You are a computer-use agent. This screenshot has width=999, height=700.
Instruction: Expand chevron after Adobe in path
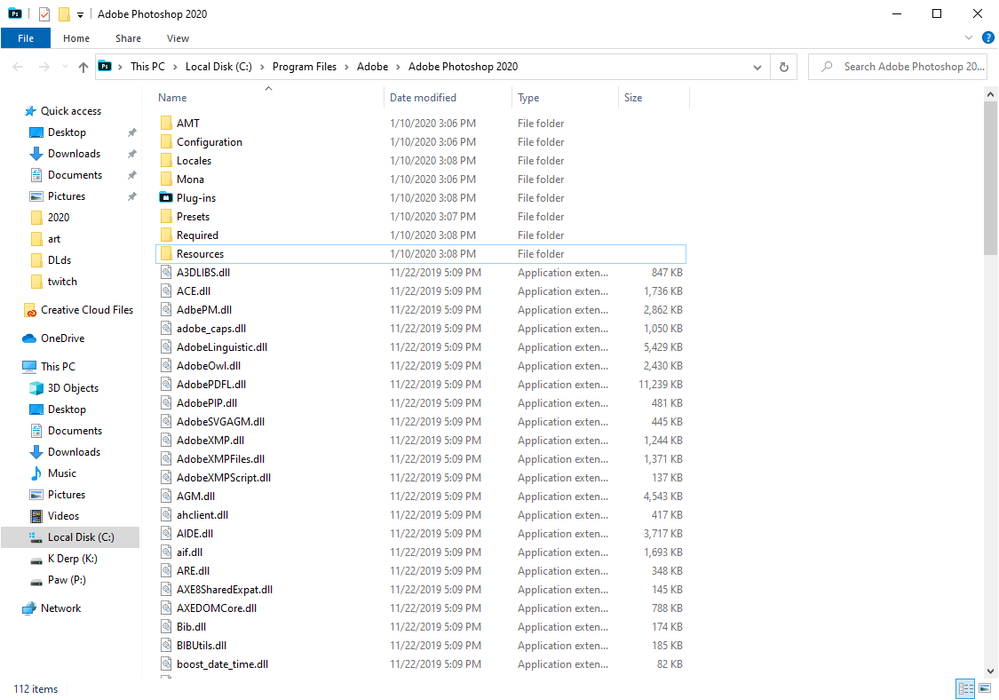[x=398, y=67]
